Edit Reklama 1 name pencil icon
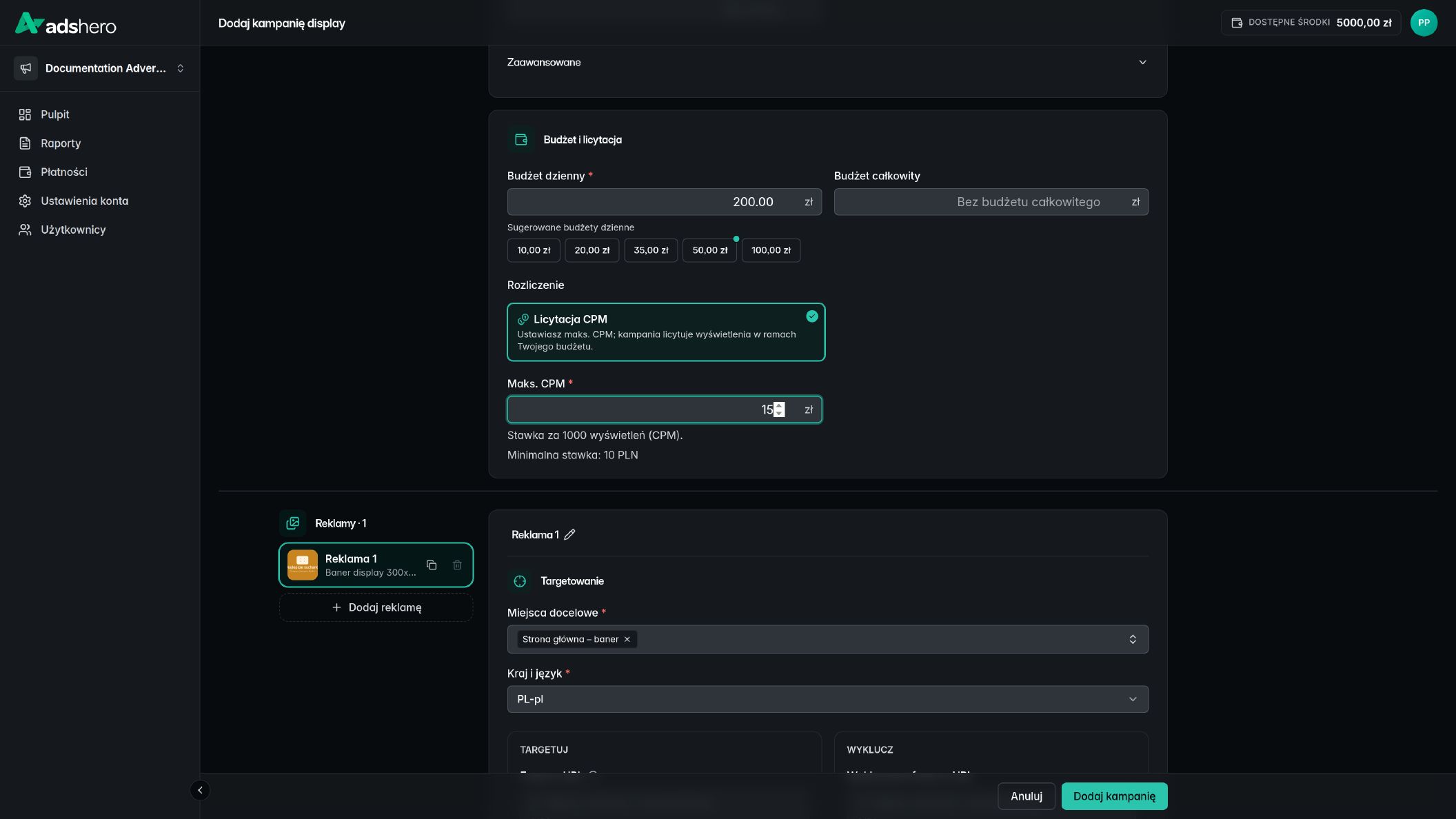 569,535
